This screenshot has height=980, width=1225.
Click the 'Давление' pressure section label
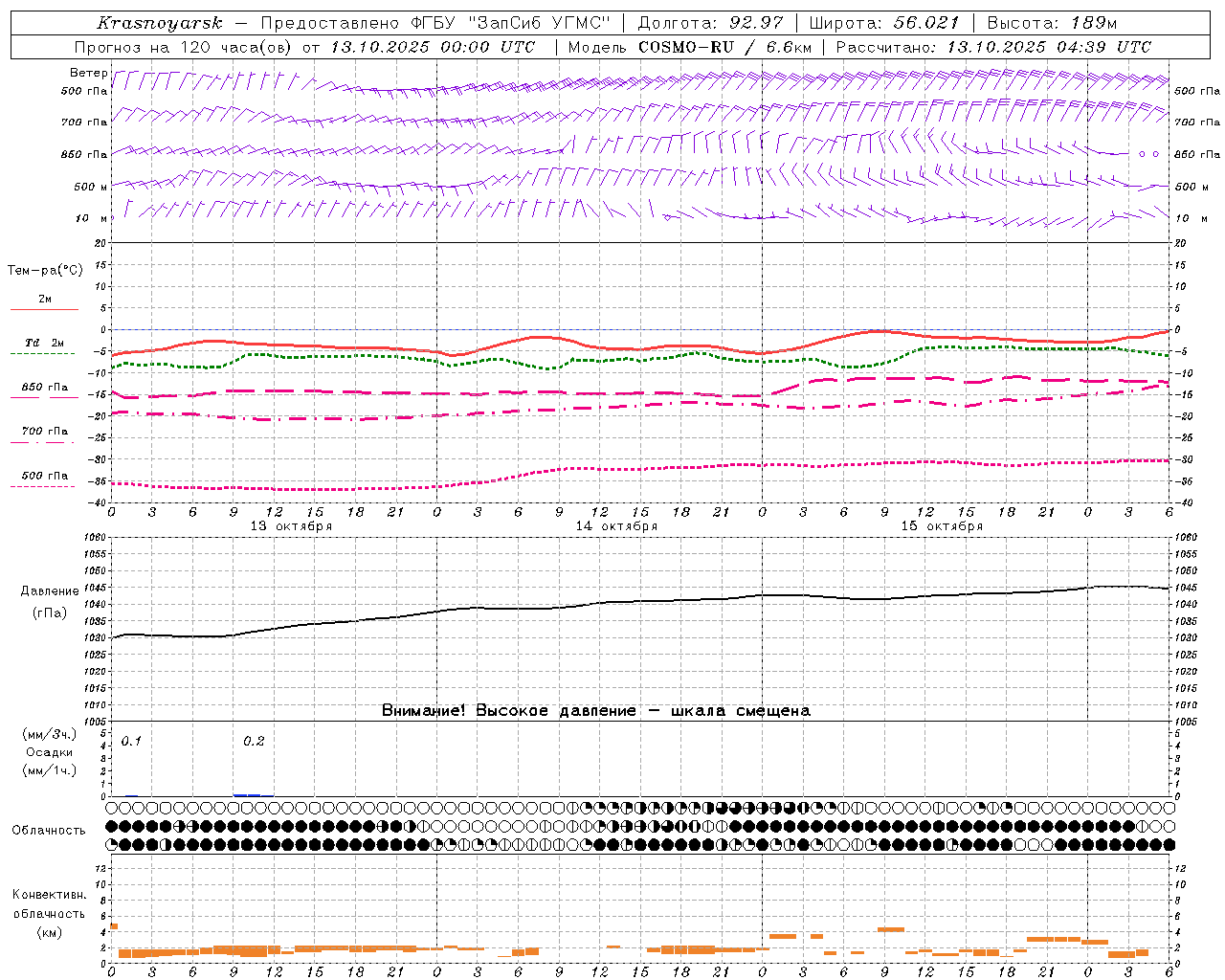(50, 591)
